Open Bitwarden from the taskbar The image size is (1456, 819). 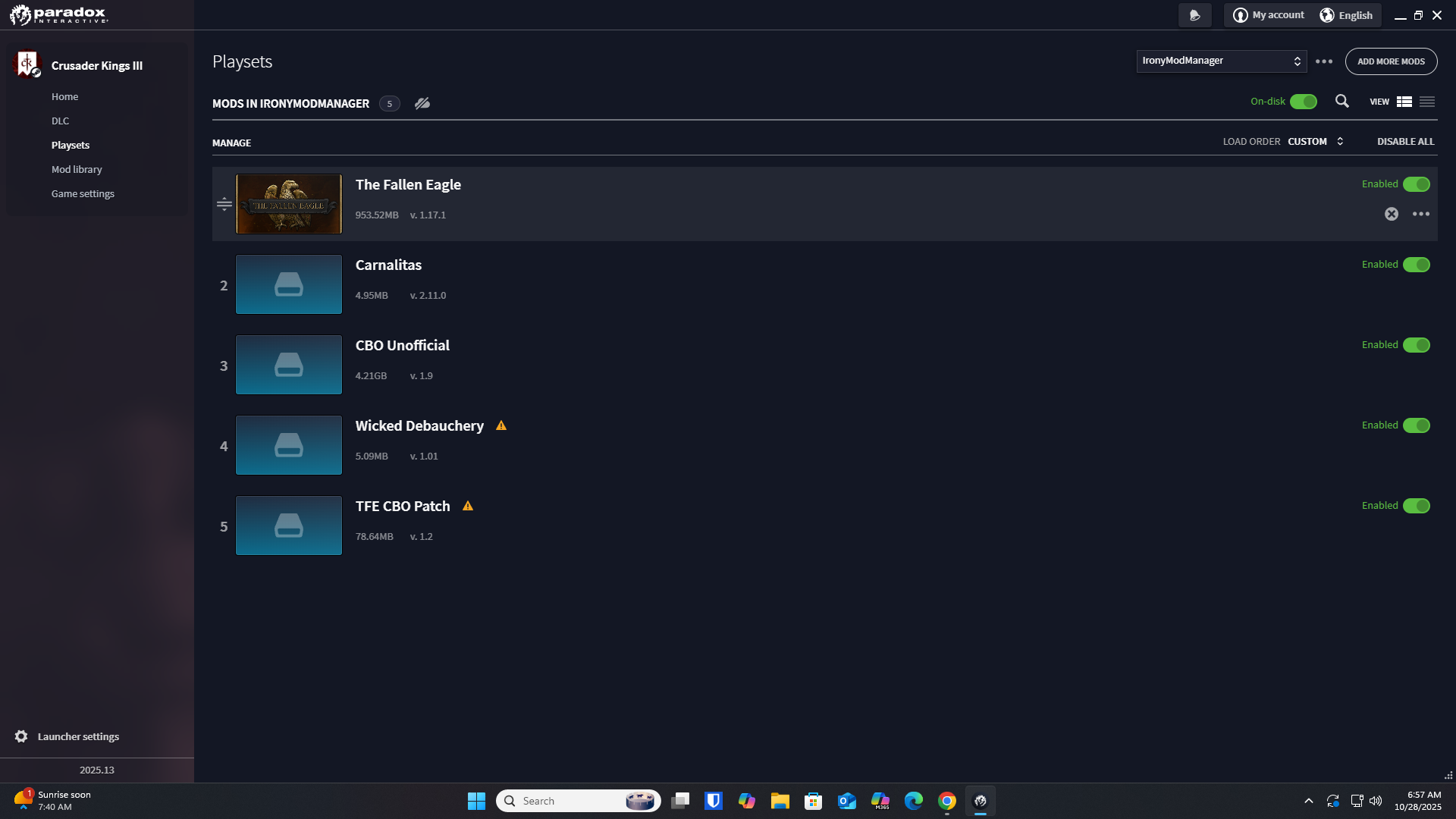point(714,801)
